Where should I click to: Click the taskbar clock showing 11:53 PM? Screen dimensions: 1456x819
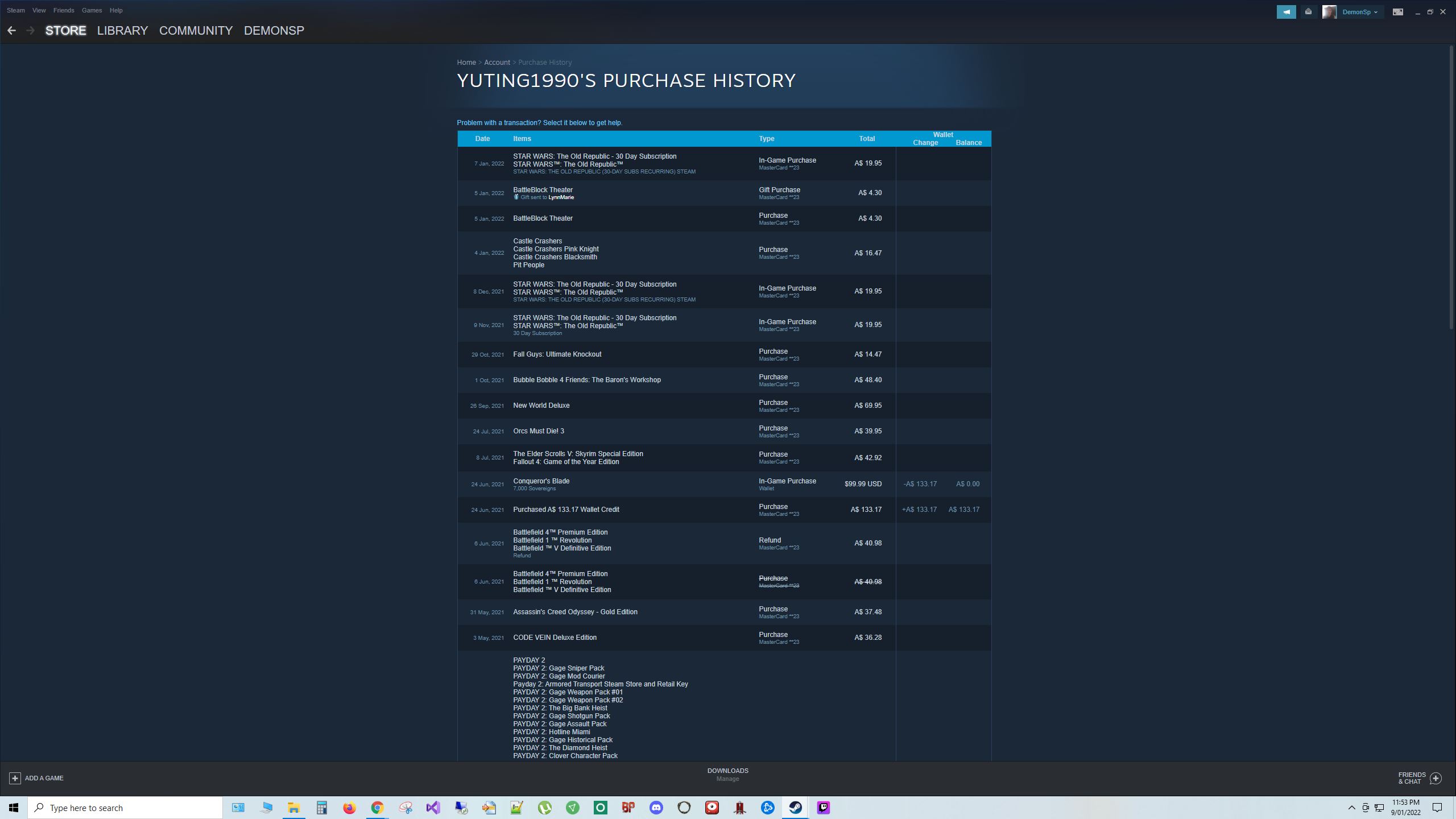(1405, 808)
